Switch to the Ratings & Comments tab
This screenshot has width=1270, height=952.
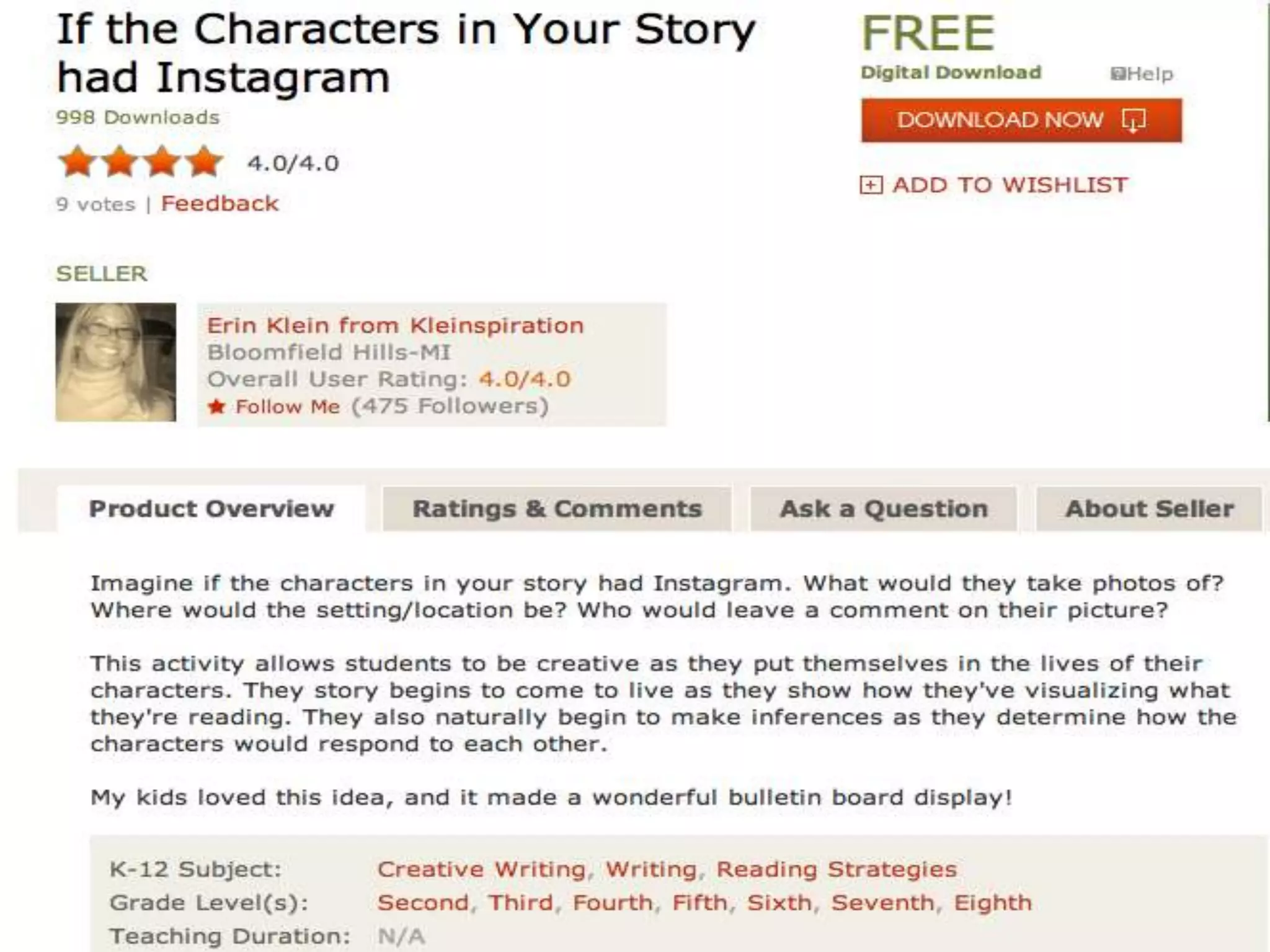[x=557, y=509]
